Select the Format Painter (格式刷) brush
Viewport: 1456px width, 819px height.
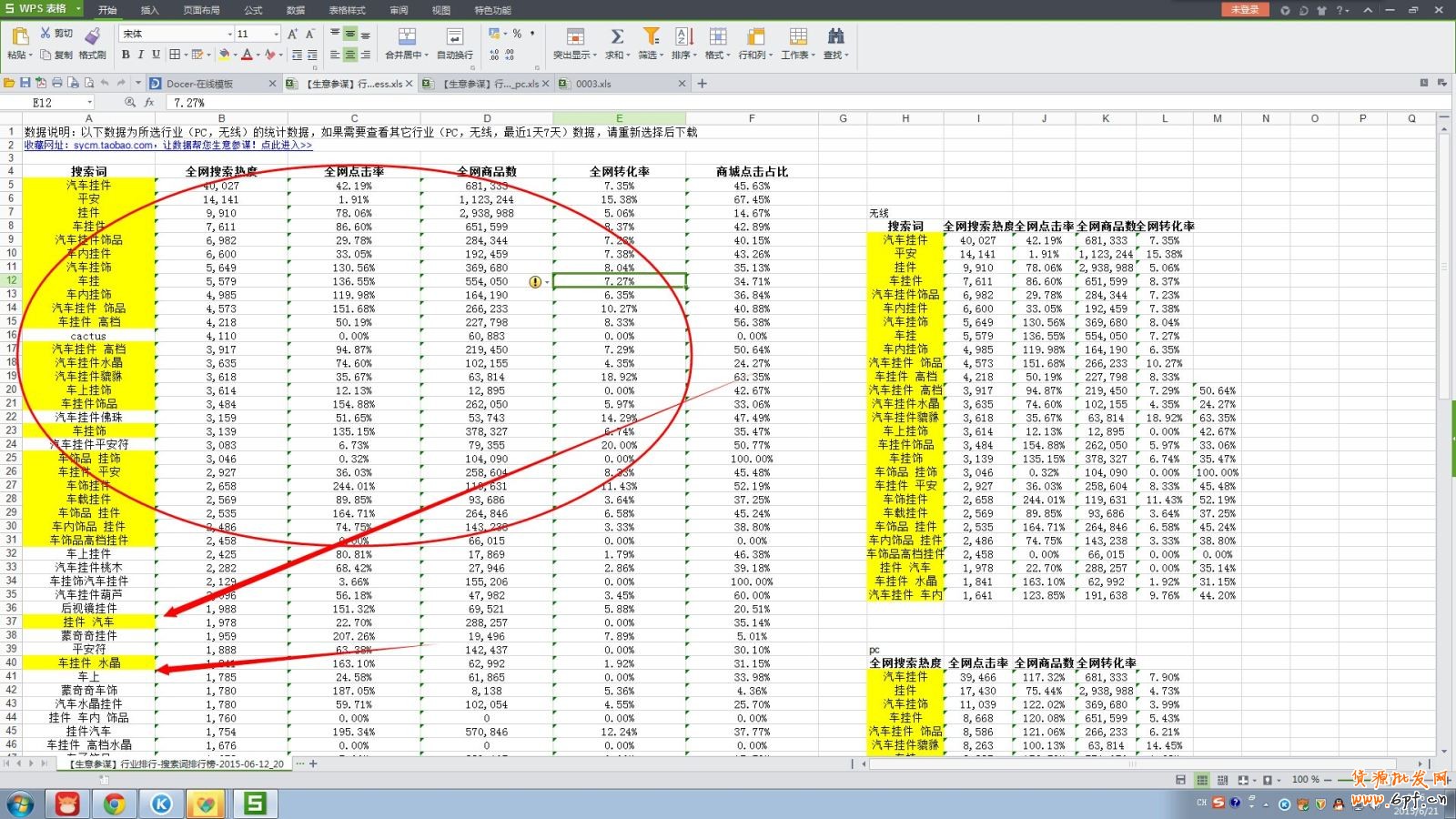[92, 35]
